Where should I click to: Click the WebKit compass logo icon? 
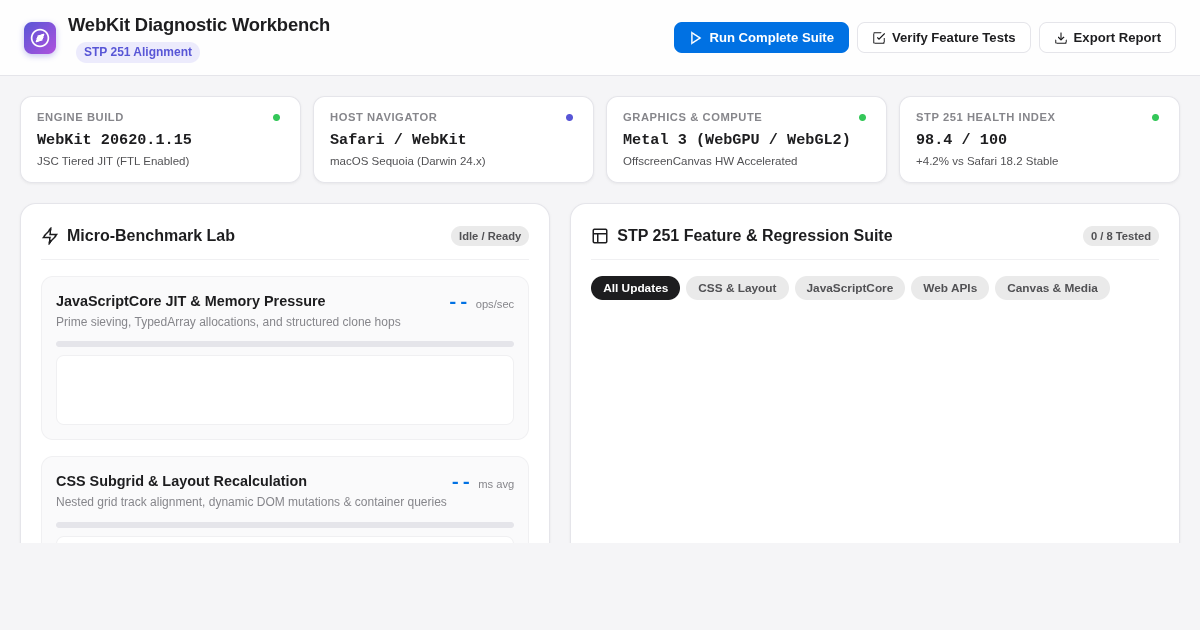pos(40,38)
